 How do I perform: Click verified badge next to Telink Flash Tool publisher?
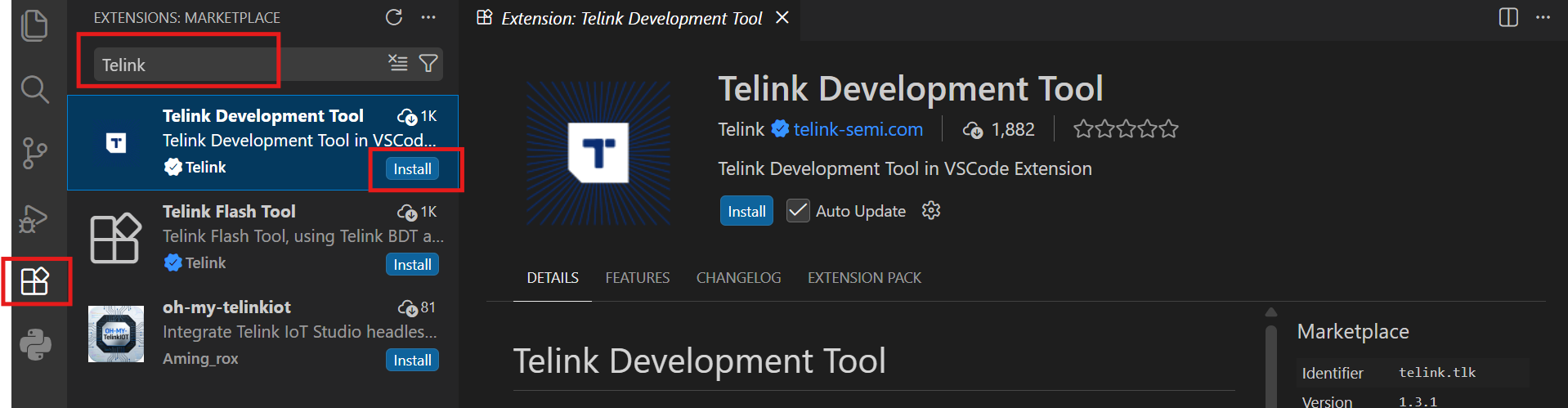[172, 262]
